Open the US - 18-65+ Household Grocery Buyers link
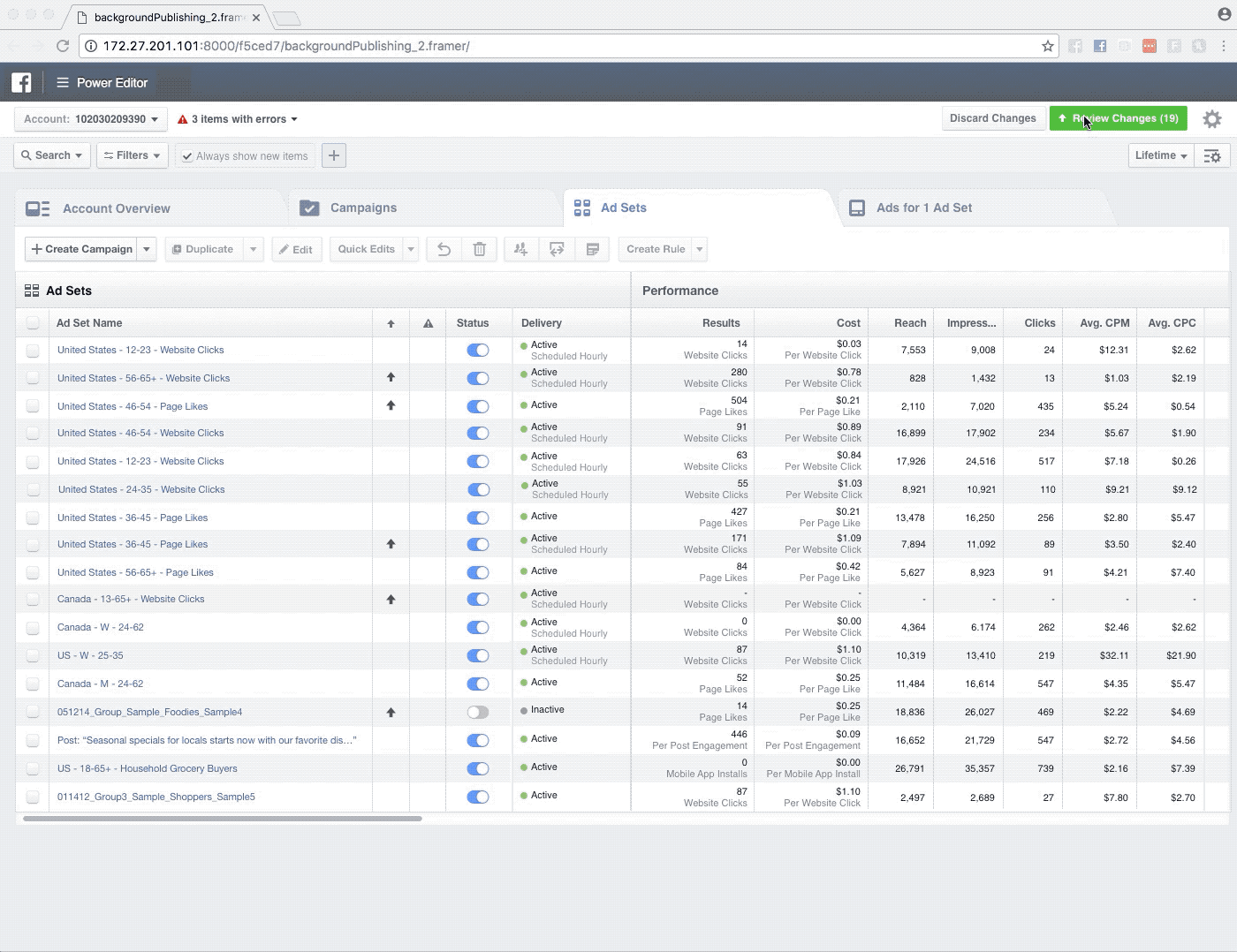This screenshot has height=952, width=1237. tap(147, 768)
